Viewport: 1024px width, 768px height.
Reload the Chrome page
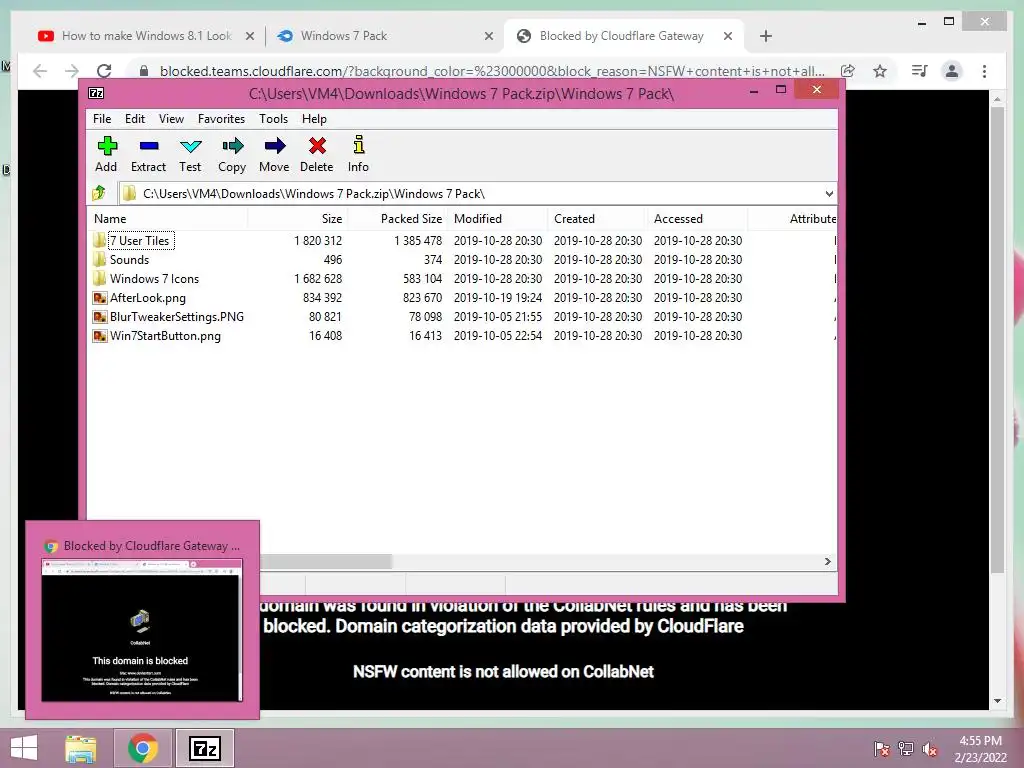[104, 71]
